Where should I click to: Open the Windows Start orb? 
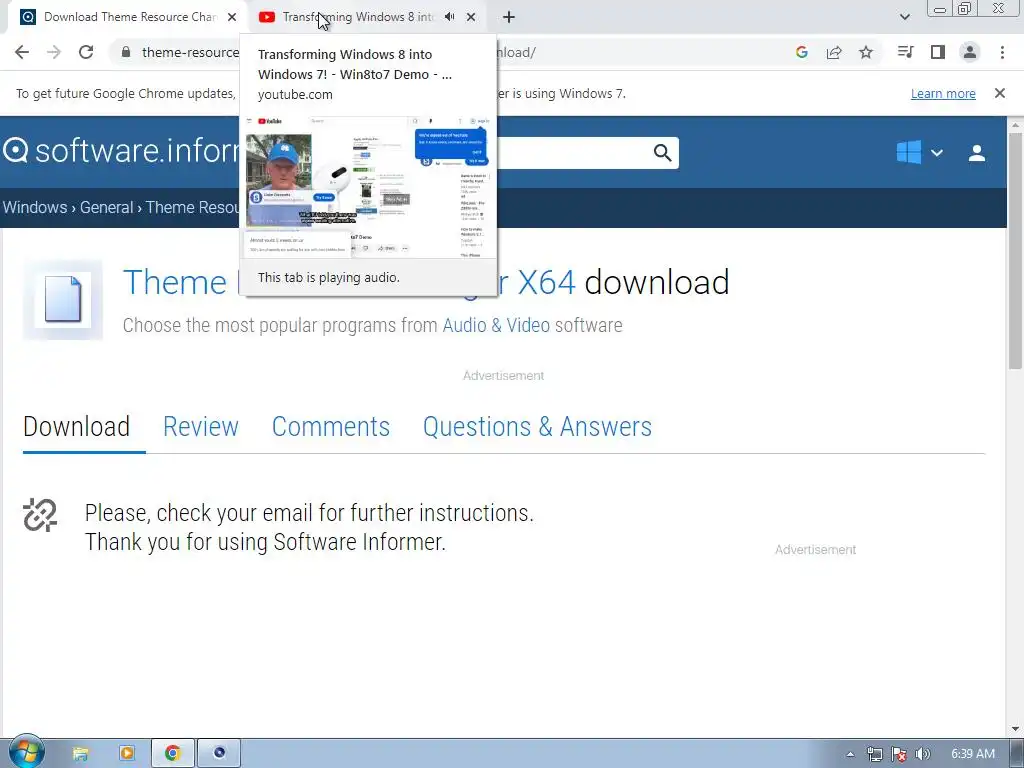26,752
